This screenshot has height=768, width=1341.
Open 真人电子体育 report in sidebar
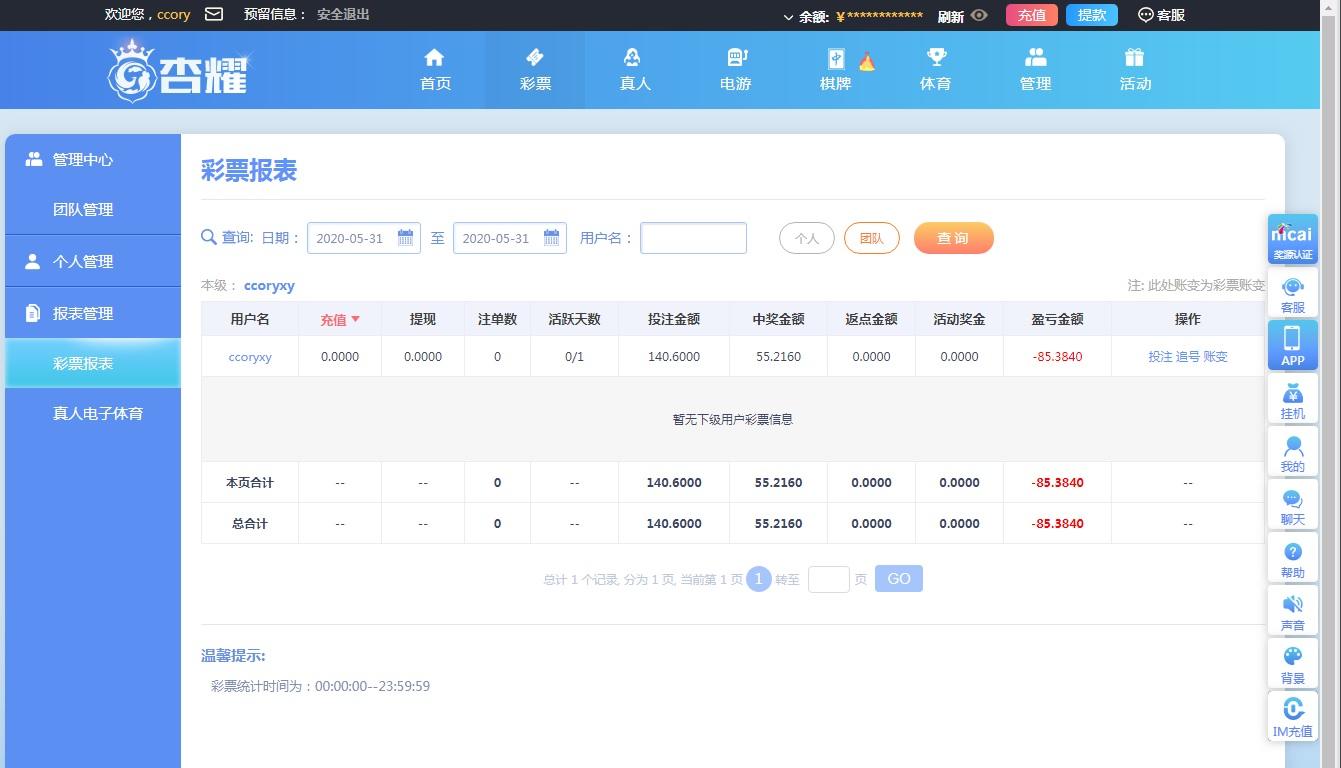pyautogui.click(x=98, y=413)
